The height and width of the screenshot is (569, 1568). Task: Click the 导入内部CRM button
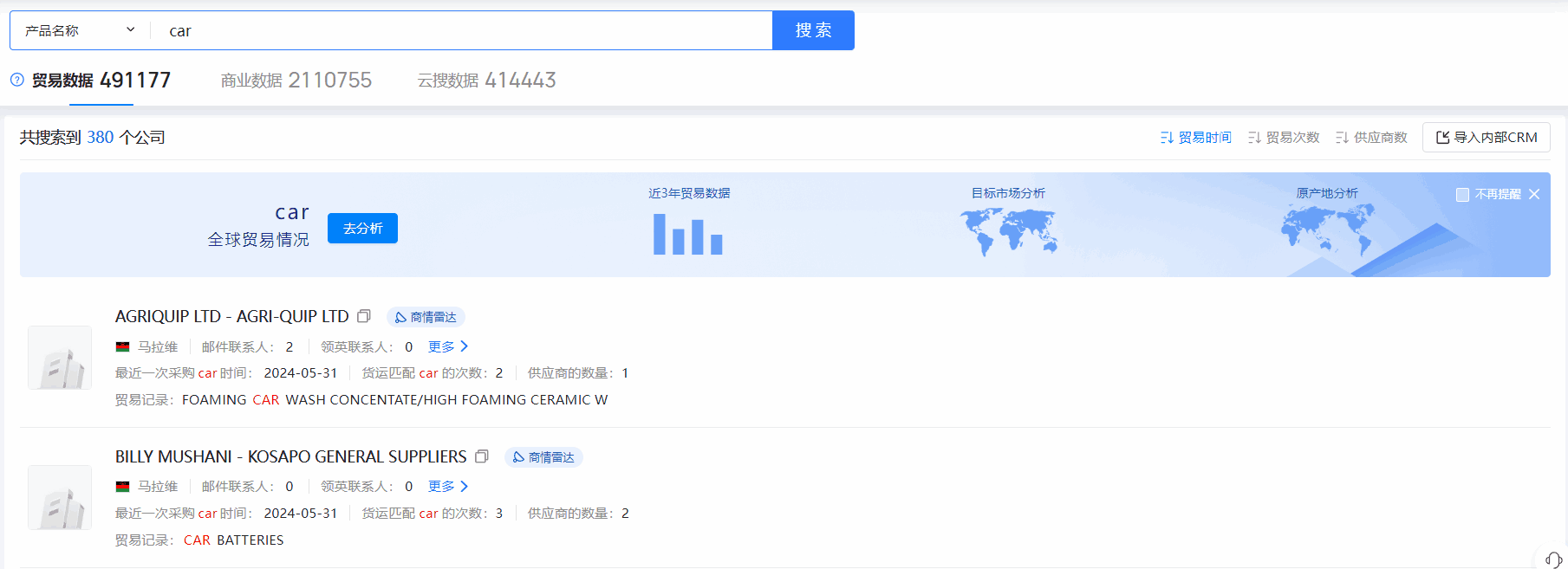pos(1487,138)
